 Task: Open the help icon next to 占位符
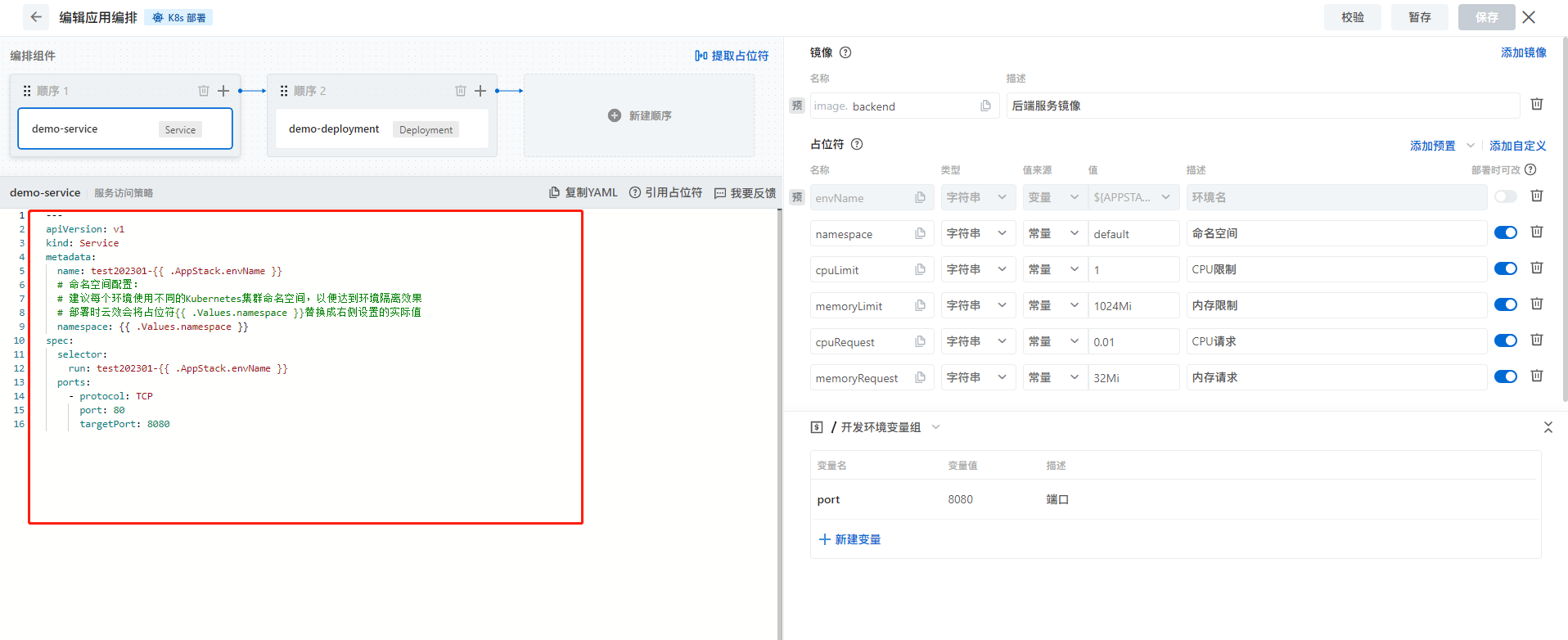(857, 144)
